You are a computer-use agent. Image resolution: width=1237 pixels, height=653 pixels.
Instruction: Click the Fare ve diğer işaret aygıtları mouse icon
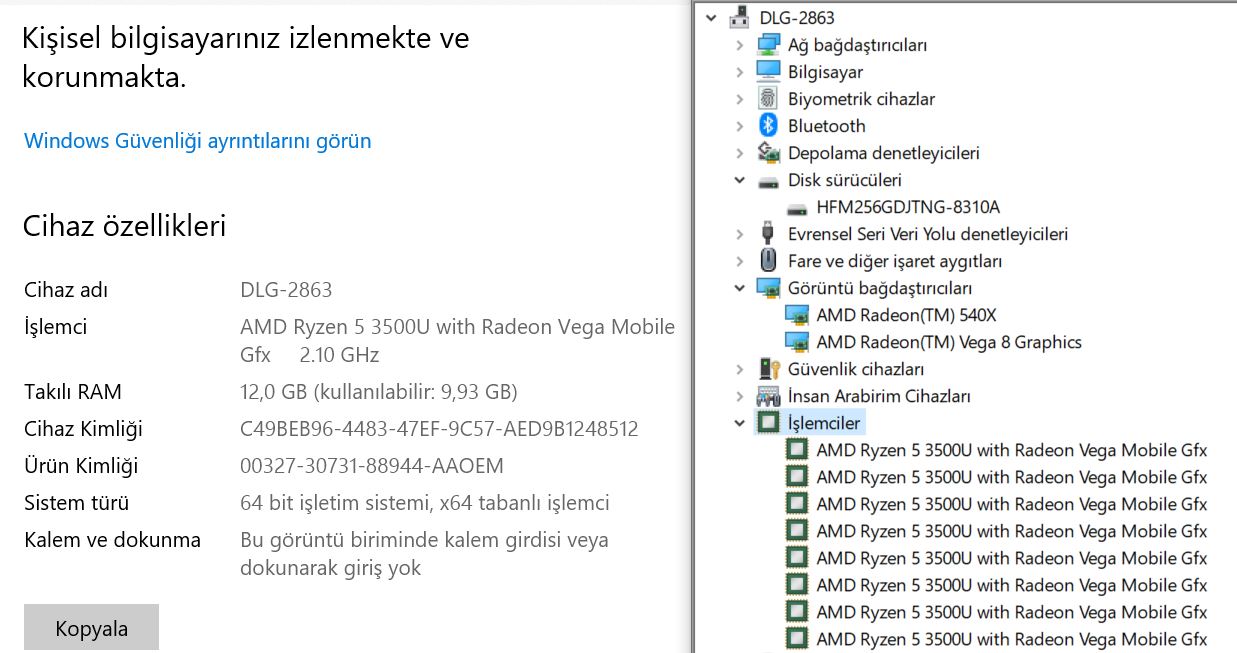point(768,260)
